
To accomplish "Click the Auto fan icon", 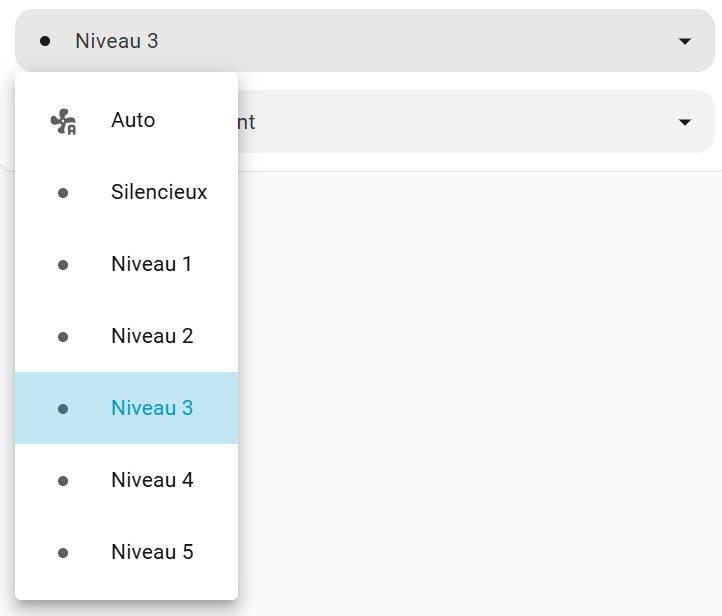I will (63, 121).
